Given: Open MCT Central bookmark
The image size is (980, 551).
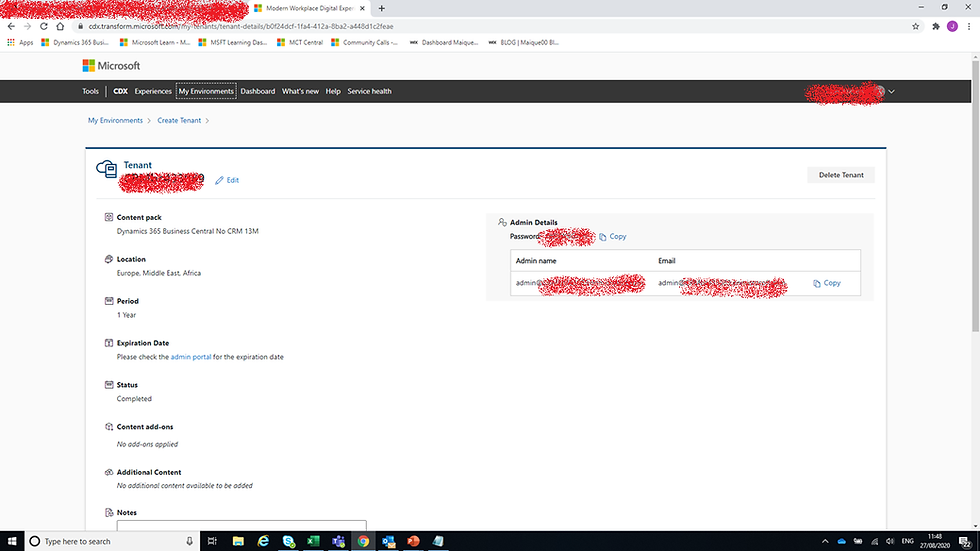Looking at the screenshot, I should coord(300,42).
